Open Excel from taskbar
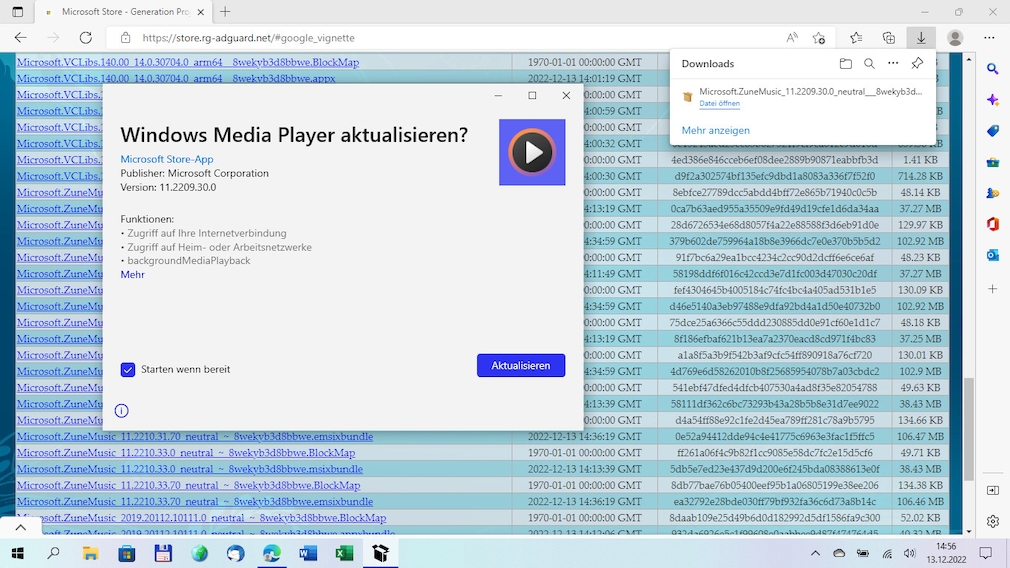 click(x=344, y=553)
